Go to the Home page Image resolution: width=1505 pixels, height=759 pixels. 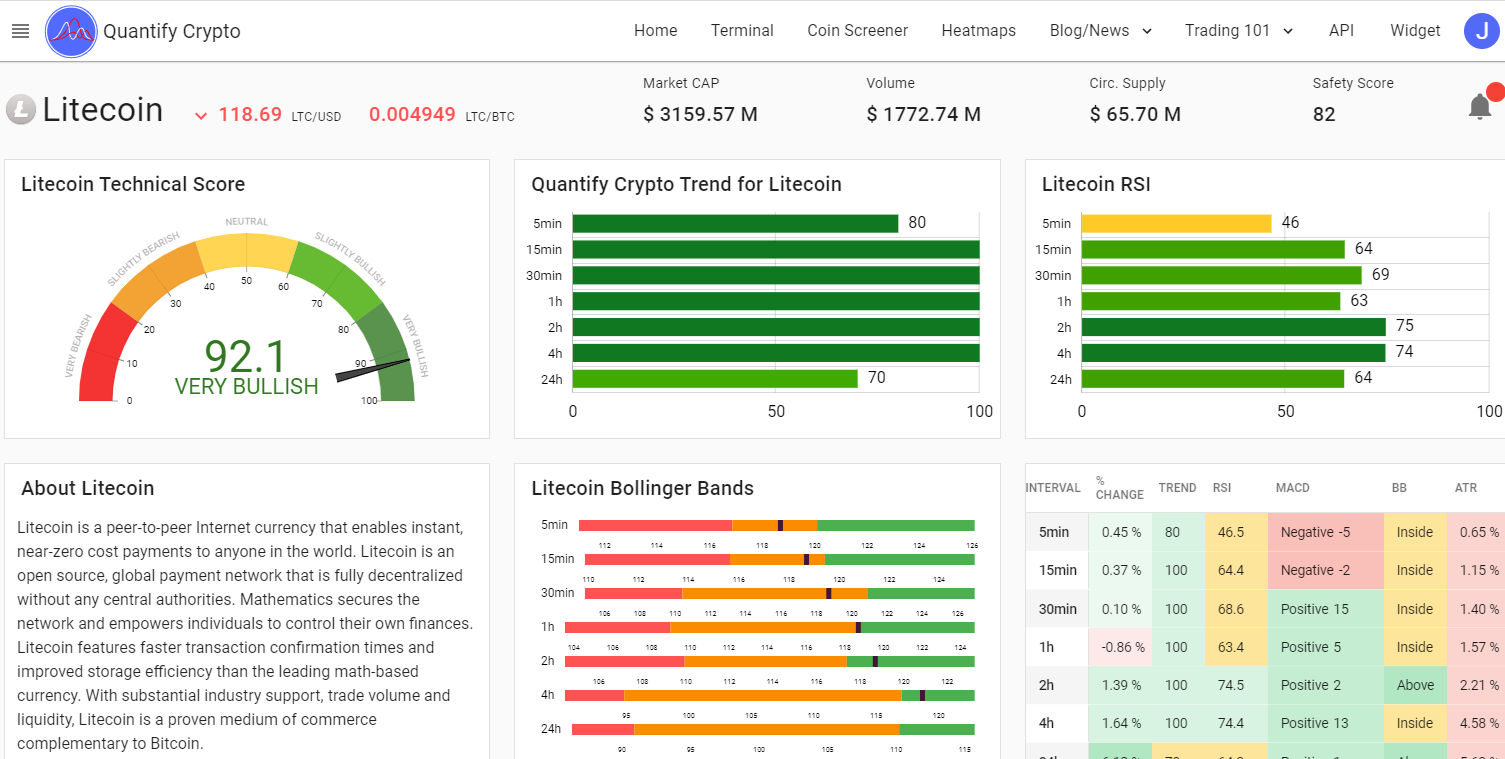pos(655,30)
